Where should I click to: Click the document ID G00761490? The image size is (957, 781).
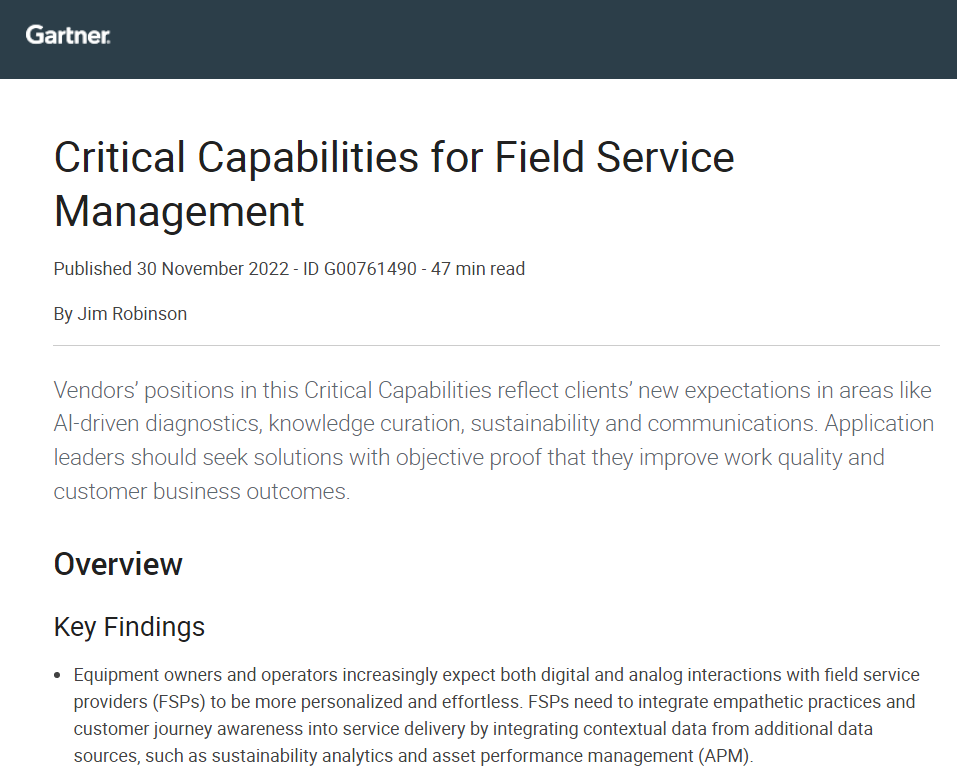click(359, 268)
